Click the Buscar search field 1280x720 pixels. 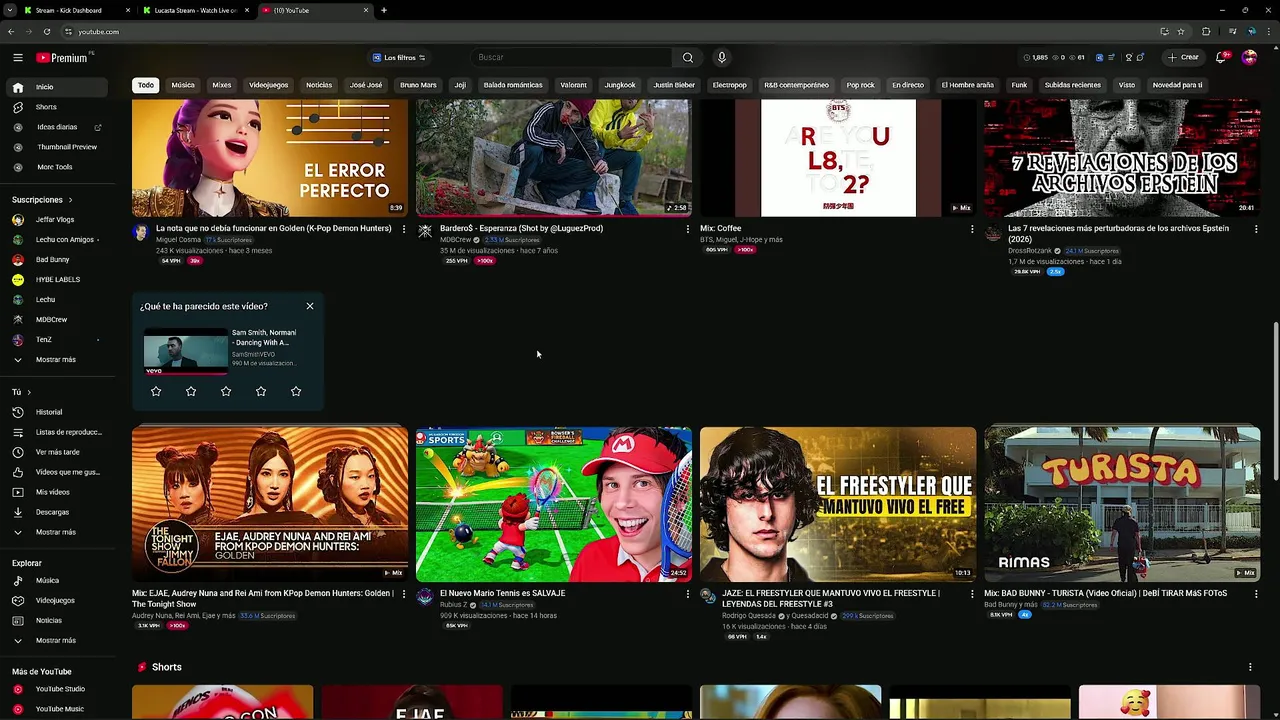[x=572, y=58]
